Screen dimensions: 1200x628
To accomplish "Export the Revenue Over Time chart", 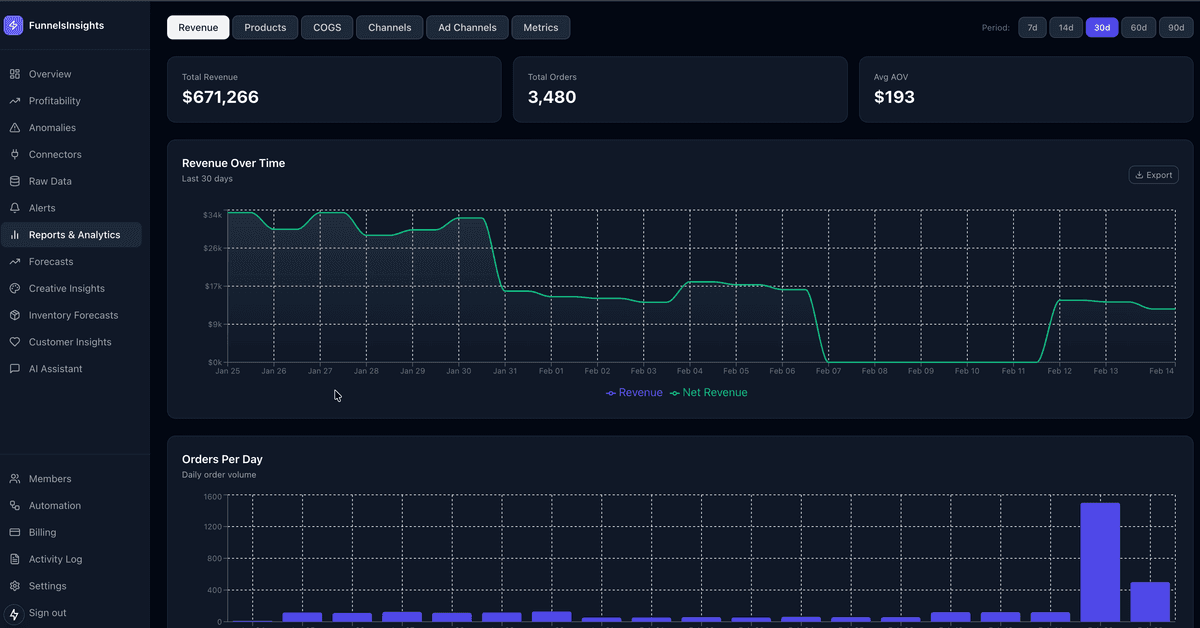I will click(1153, 175).
